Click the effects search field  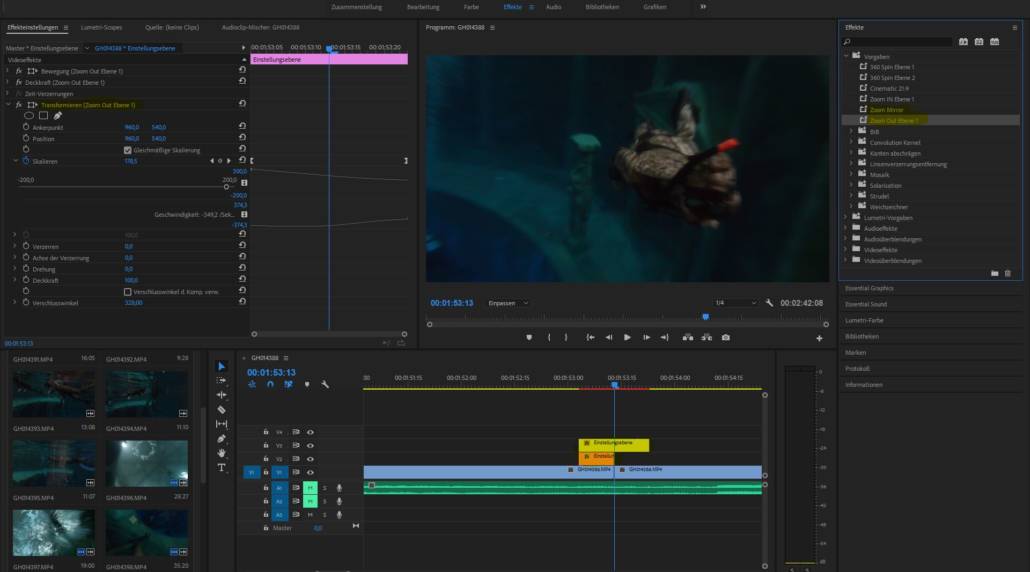[897, 41]
